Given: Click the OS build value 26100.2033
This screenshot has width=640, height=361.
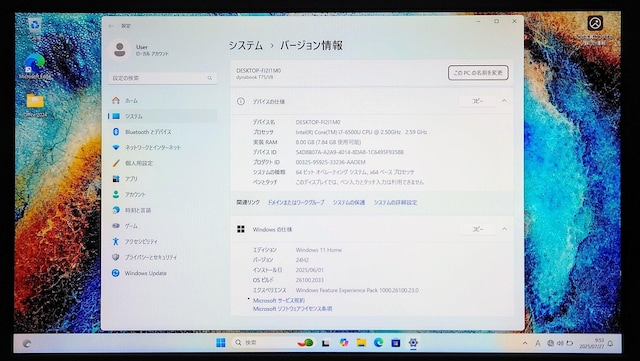Looking at the screenshot, I should 309,280.
